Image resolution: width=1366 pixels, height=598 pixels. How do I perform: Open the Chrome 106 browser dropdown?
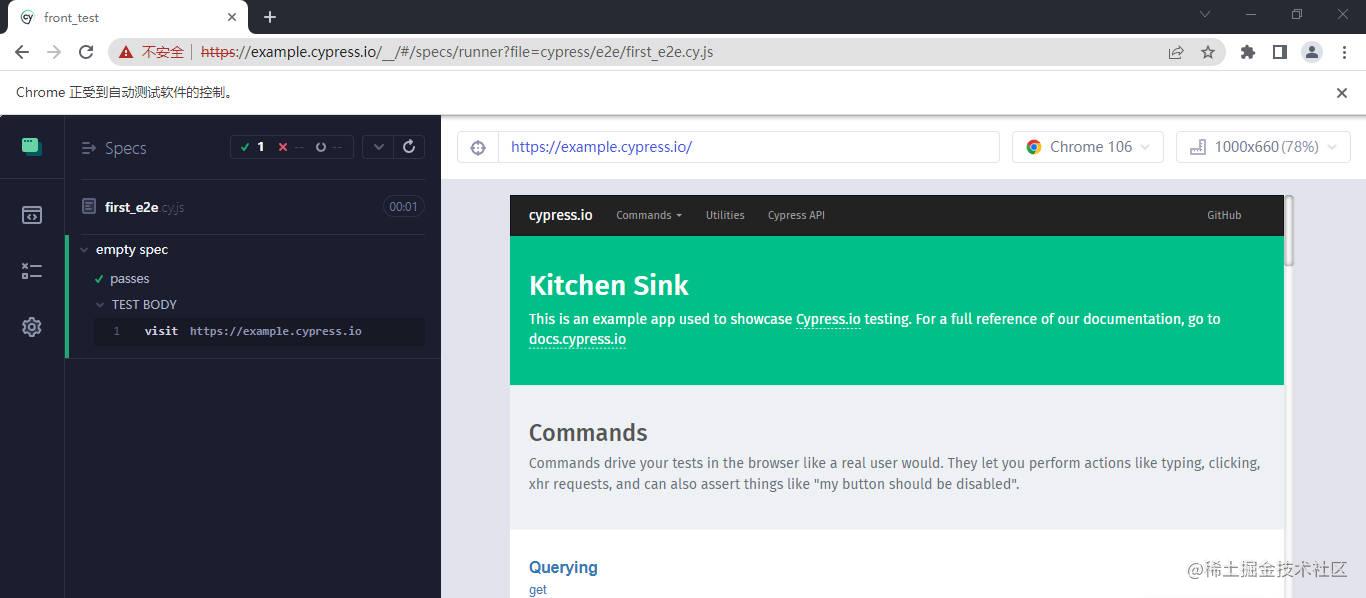tap(1088, 147)
